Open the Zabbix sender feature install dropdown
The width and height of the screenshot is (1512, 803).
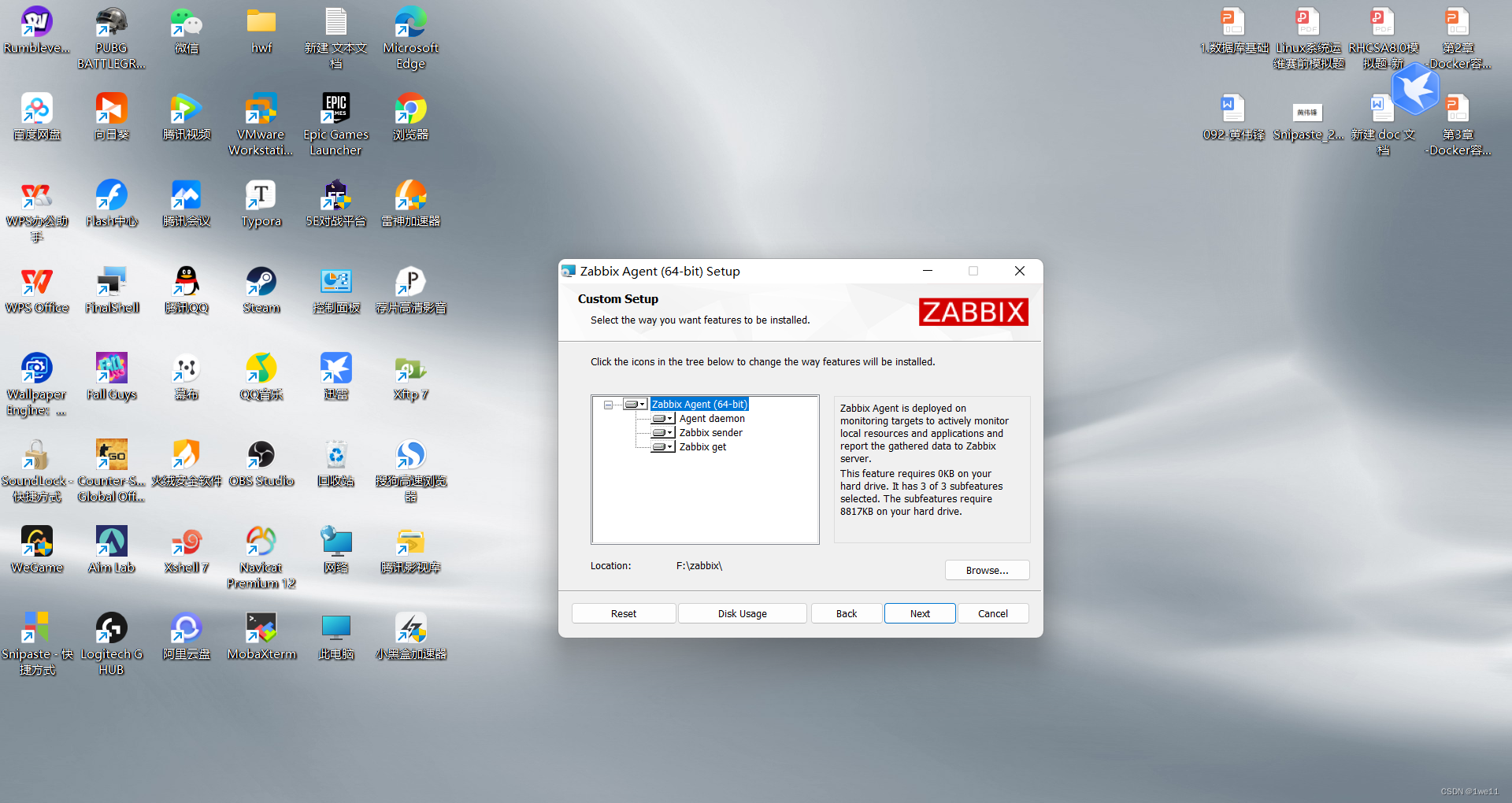pyautogui.click(x=663, y=433)
